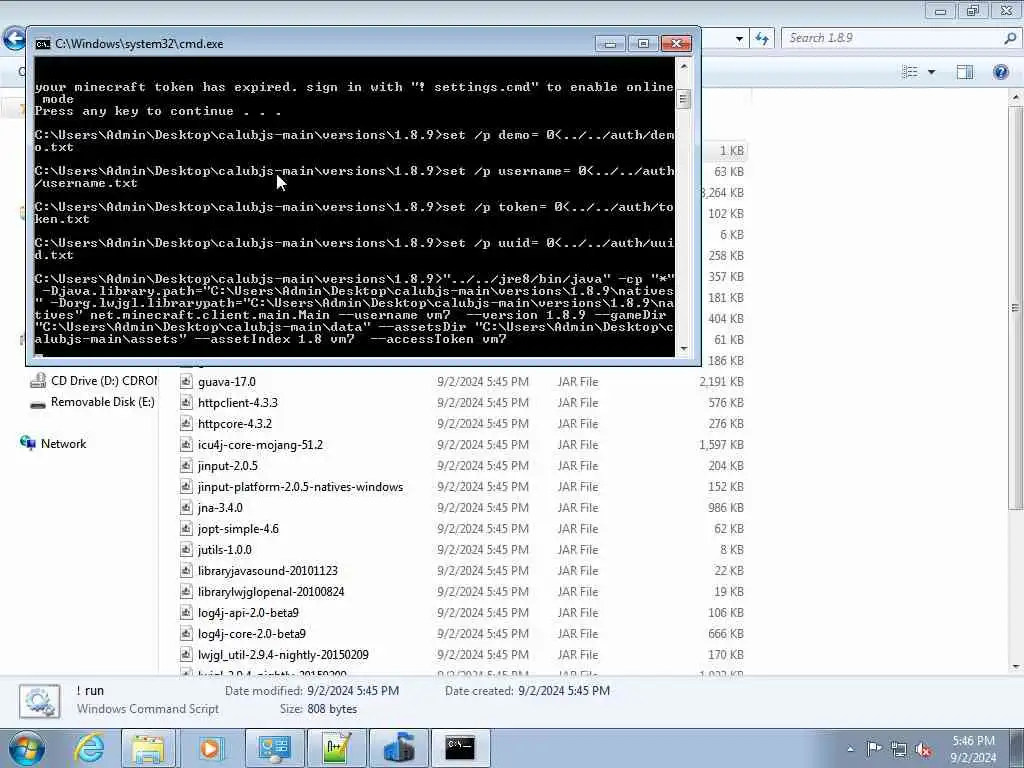Select Network in navigation pane
This screenshot has width=1024, height=768.
53,444
